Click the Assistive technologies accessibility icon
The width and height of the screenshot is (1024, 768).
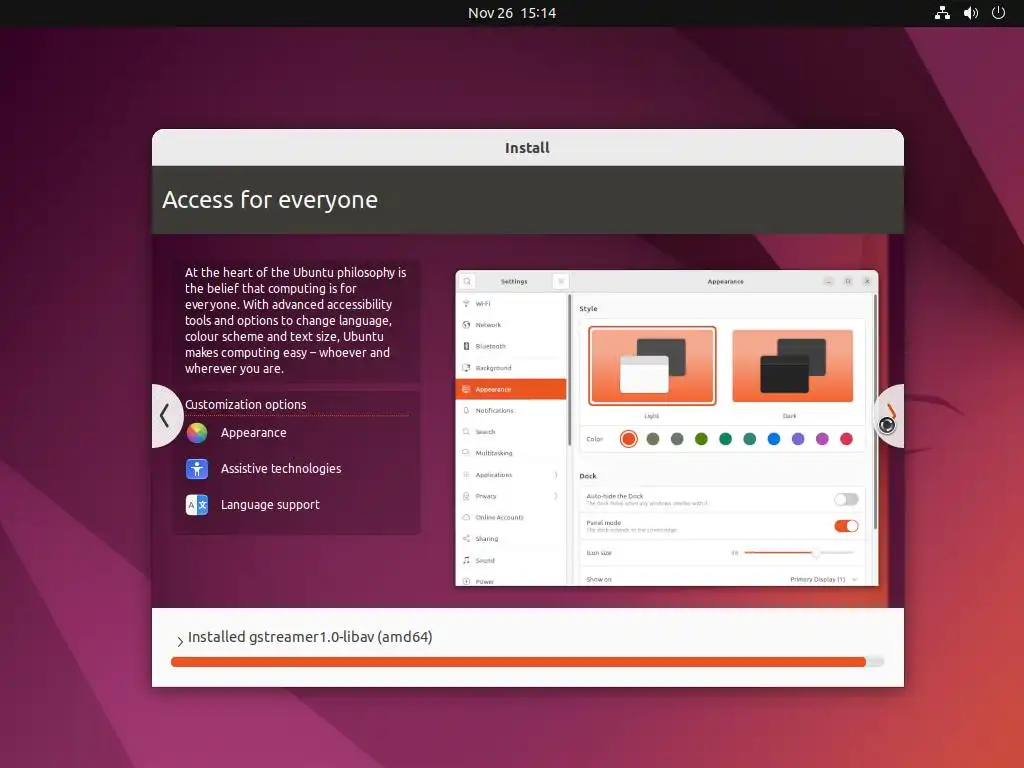click(197, 469)
